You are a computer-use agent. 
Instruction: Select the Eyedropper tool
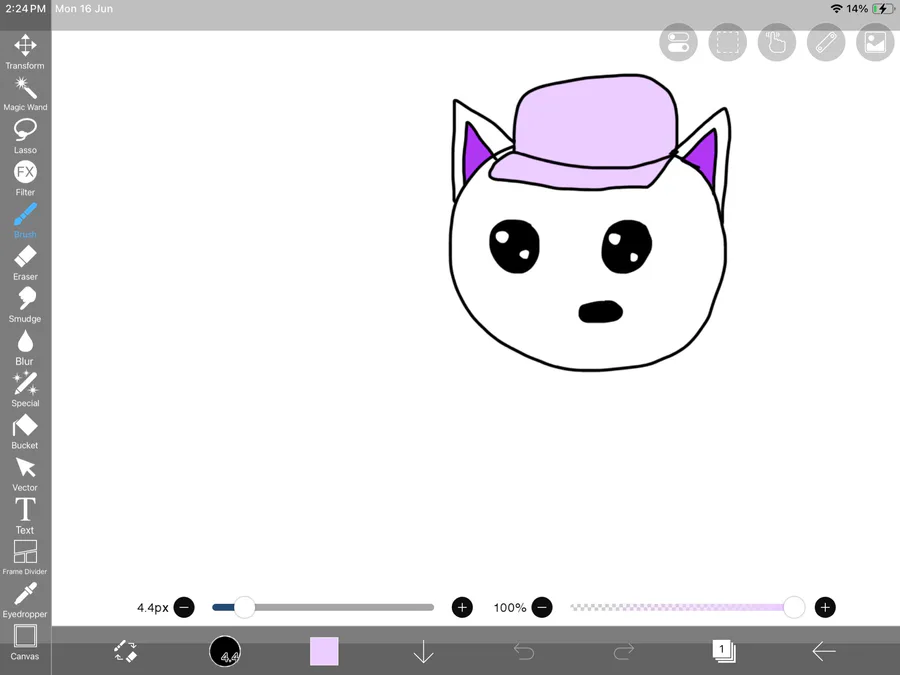click(x=25, y=600)
